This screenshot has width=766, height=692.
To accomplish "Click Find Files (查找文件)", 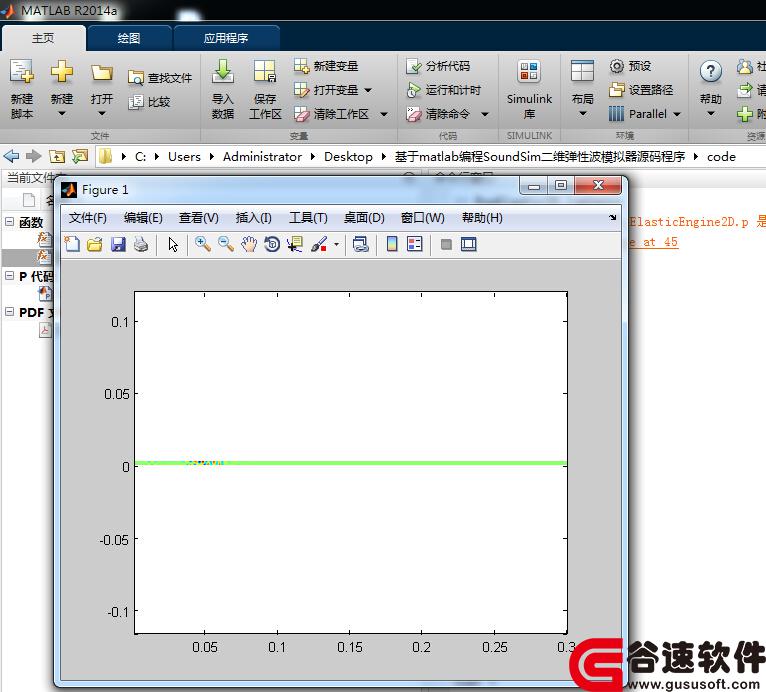I will tap(160, 78).
